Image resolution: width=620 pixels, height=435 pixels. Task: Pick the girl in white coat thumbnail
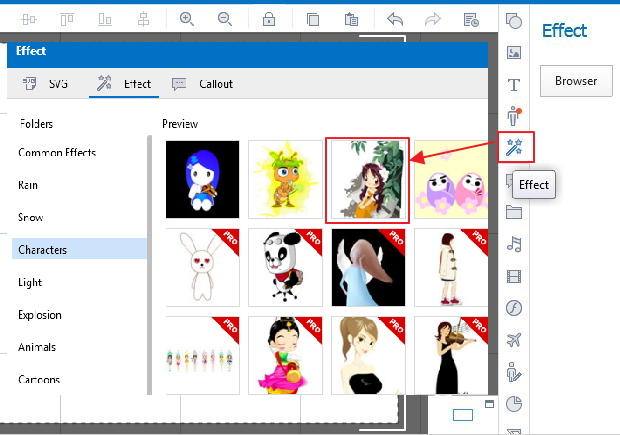[451, 267]
